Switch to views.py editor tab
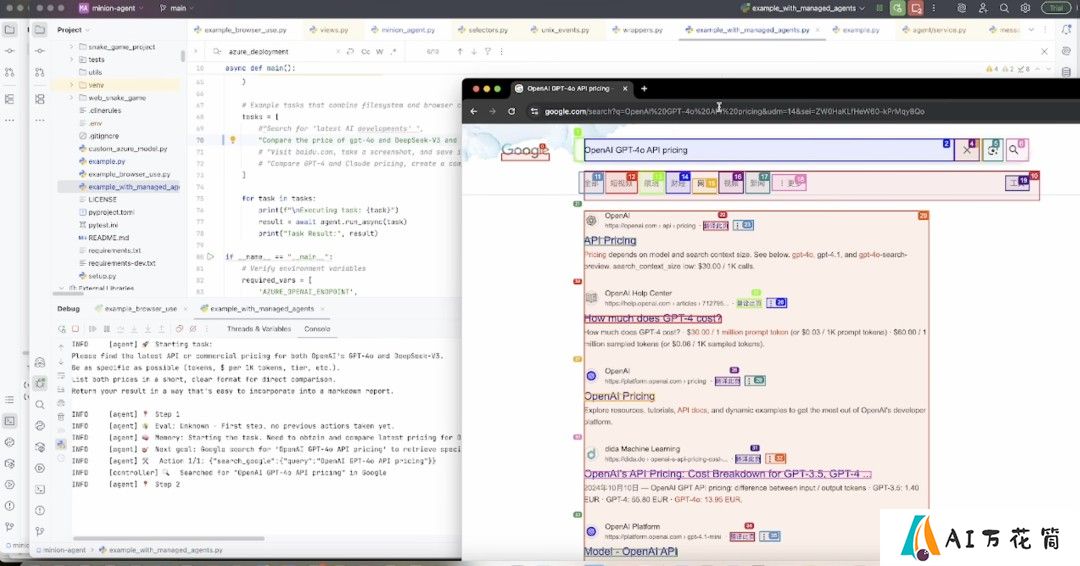1080x566 pixels. pyautogui.click(x=329, y=30)
